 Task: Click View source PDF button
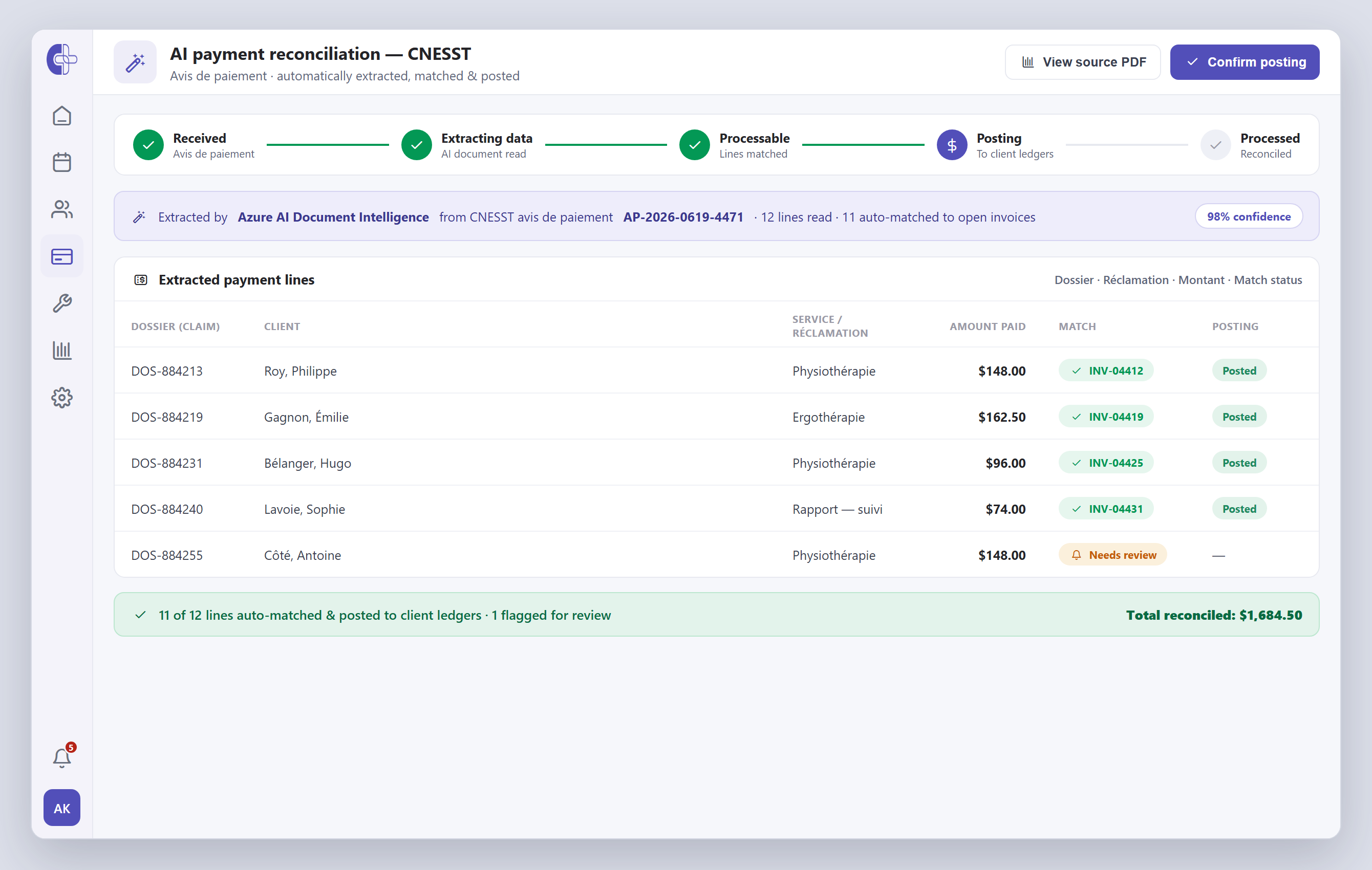coord(1083,61)
